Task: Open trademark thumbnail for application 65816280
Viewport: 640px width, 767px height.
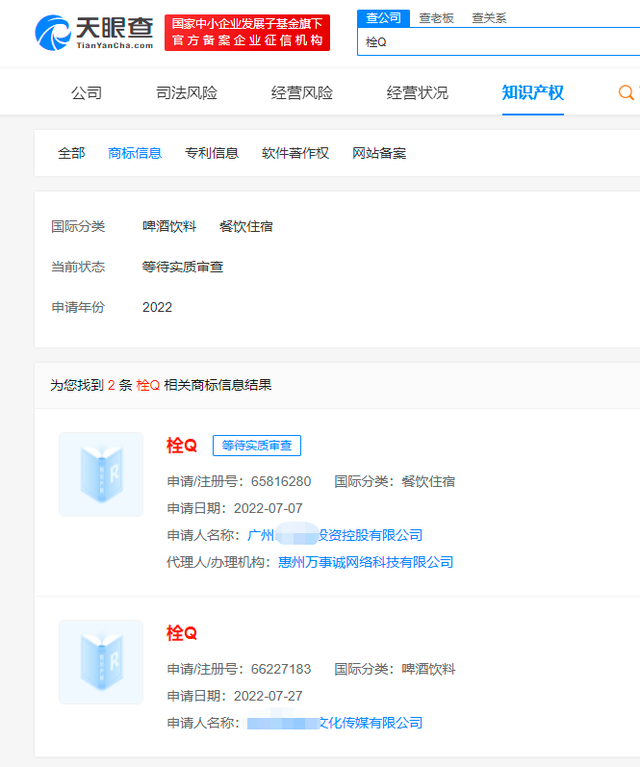Action: click(x=101, y=474)
